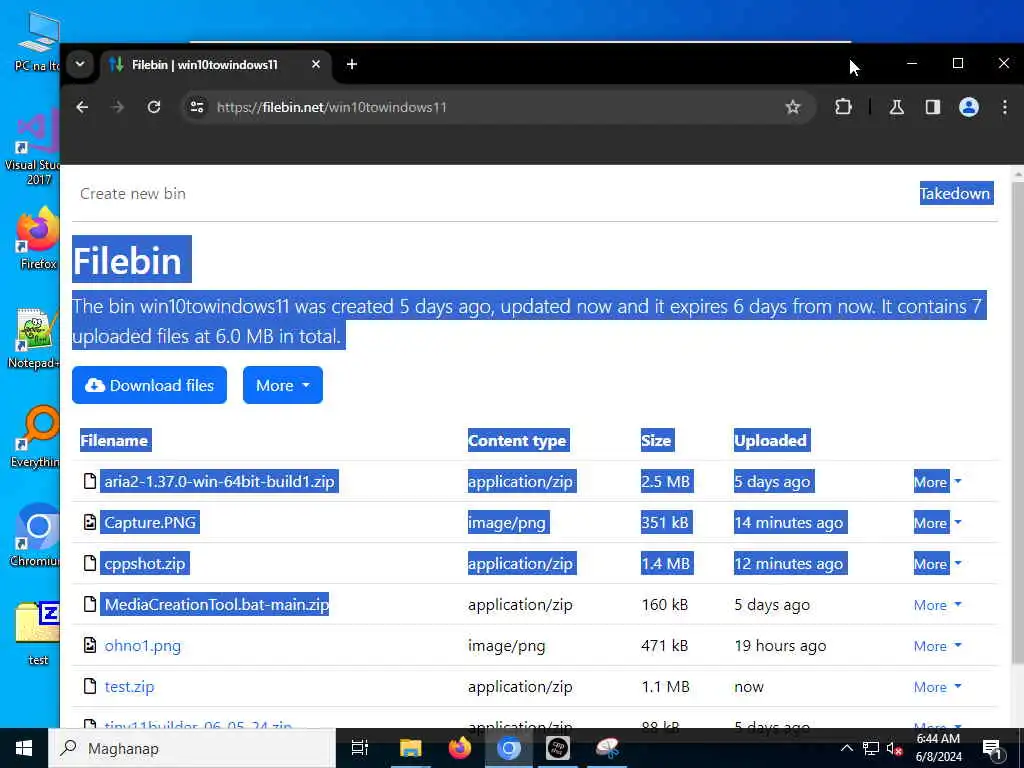
Task: Reload the Filebin page
Action: point(153,107)
